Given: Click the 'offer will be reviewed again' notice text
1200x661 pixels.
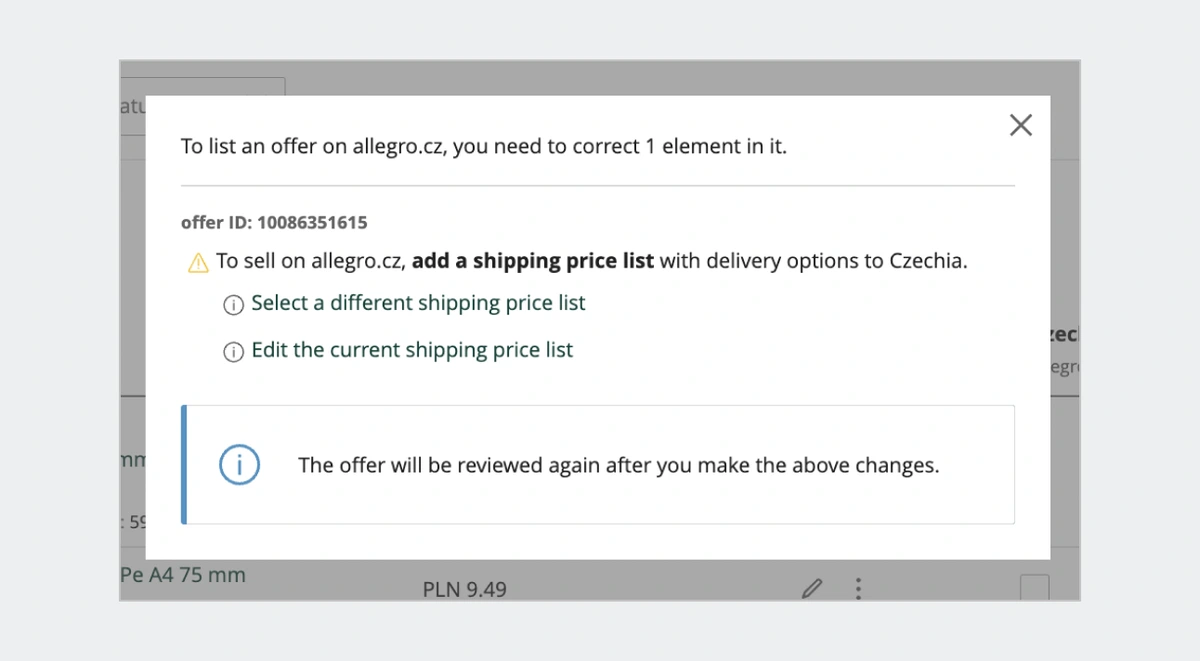Looking at the screenshot, I should click(x=619, y=465).
